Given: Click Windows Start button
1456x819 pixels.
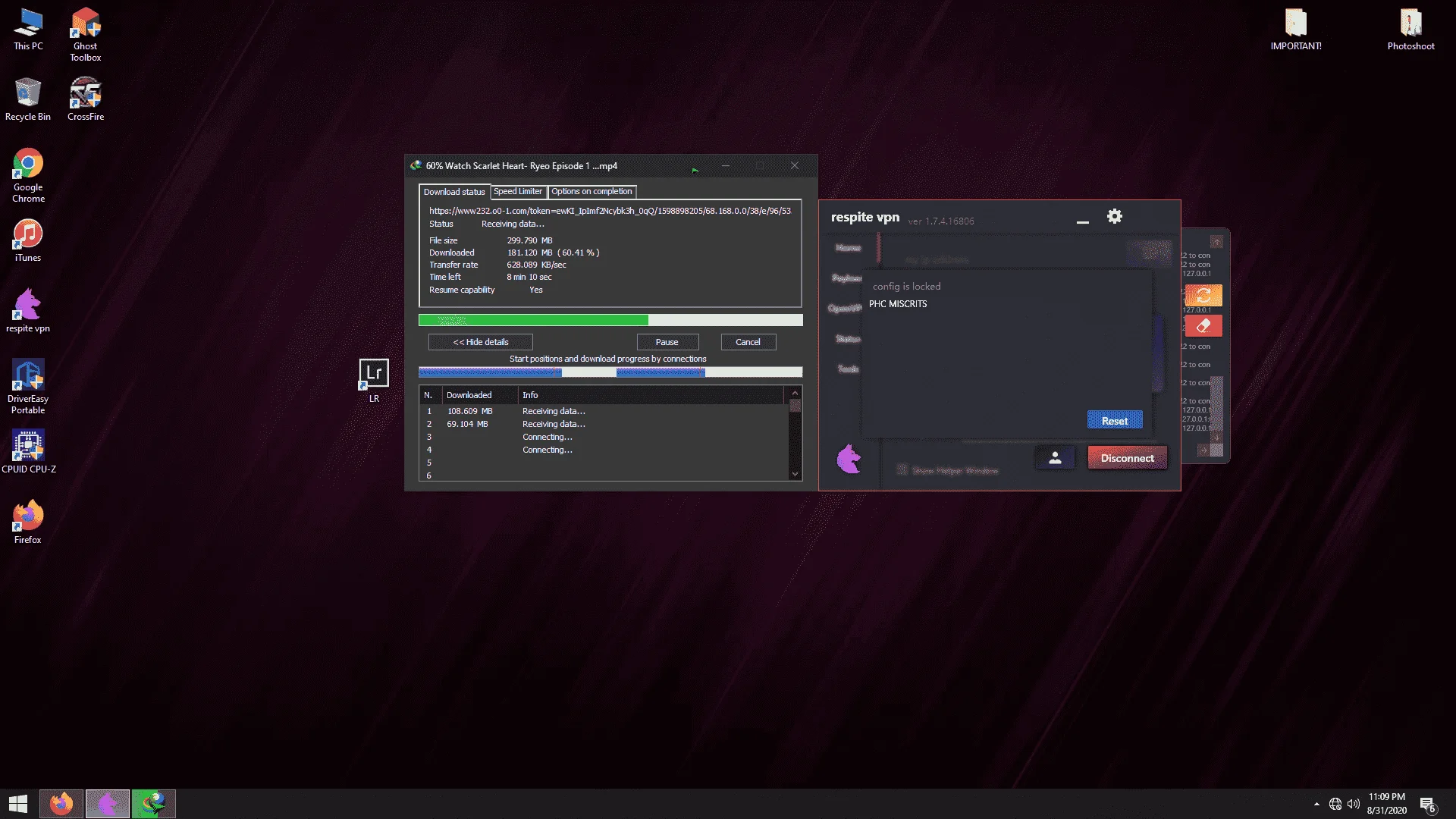Looking at the screenshot, I should coord(18,804).
